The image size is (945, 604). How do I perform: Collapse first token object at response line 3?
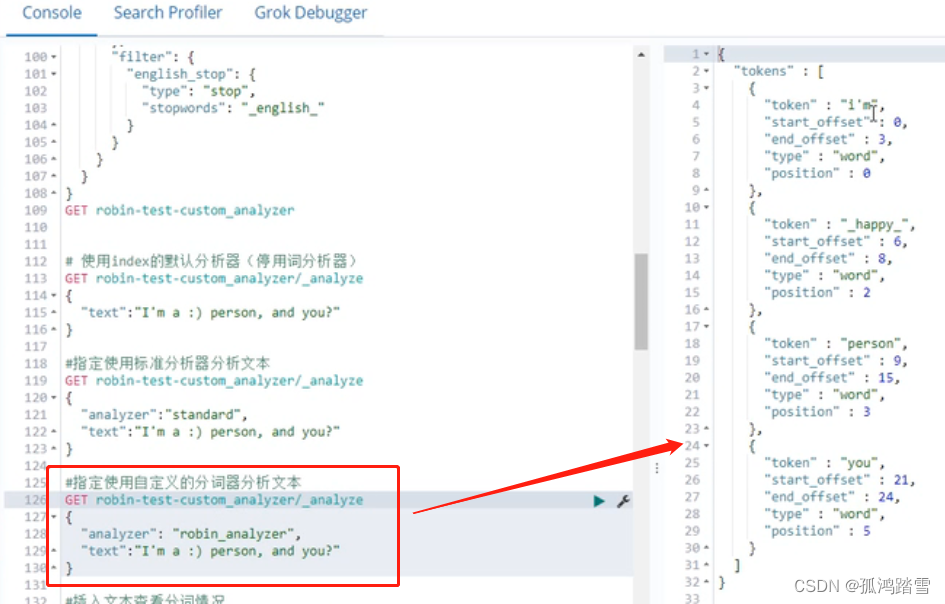706,88
